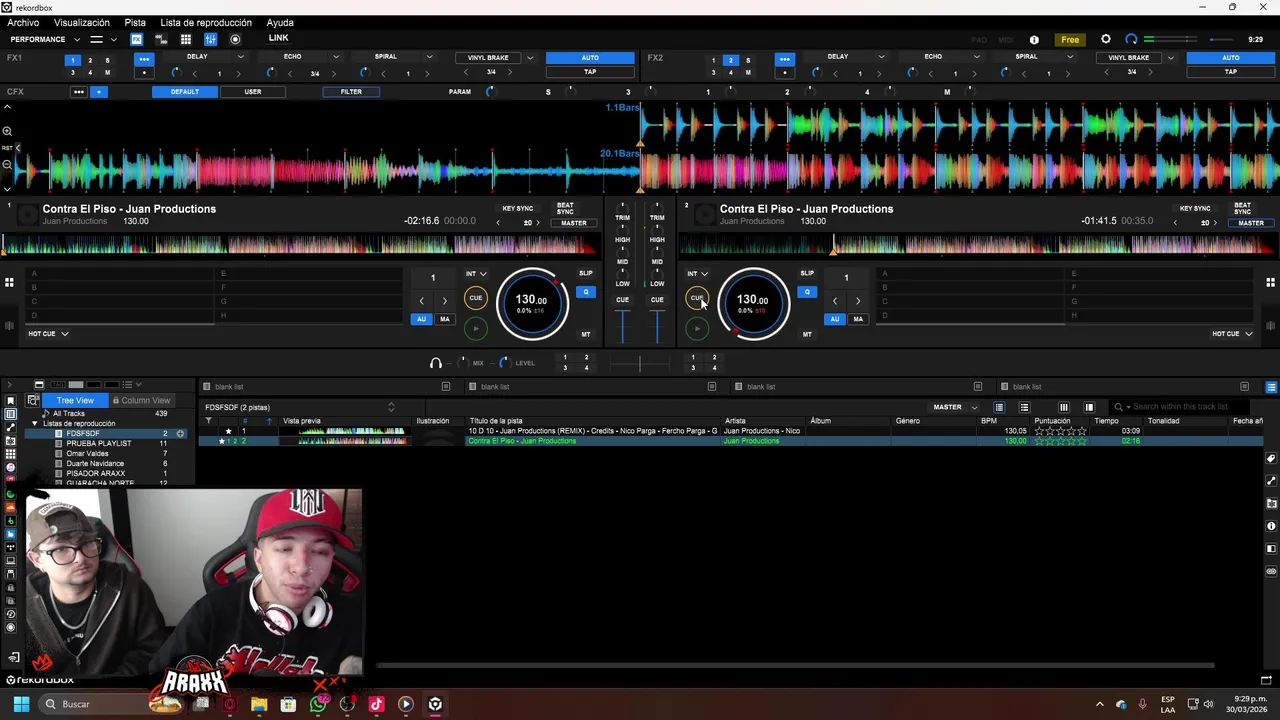Toggle the mixer panel icon in toolbar
This screenshot has height=720, width=1280.
tap(210, 39)
